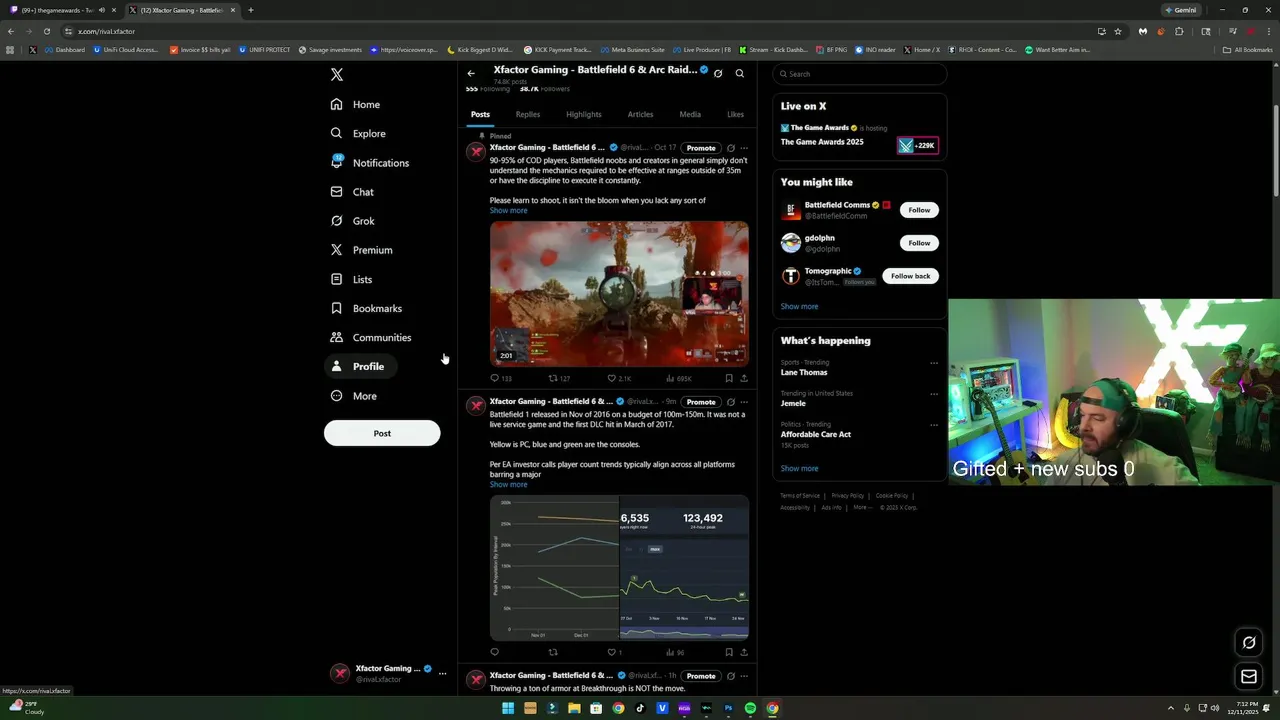Viewport: 1280px width, 720px height.
Task: Open Profile in sidebar
Action: coord(361,366)
